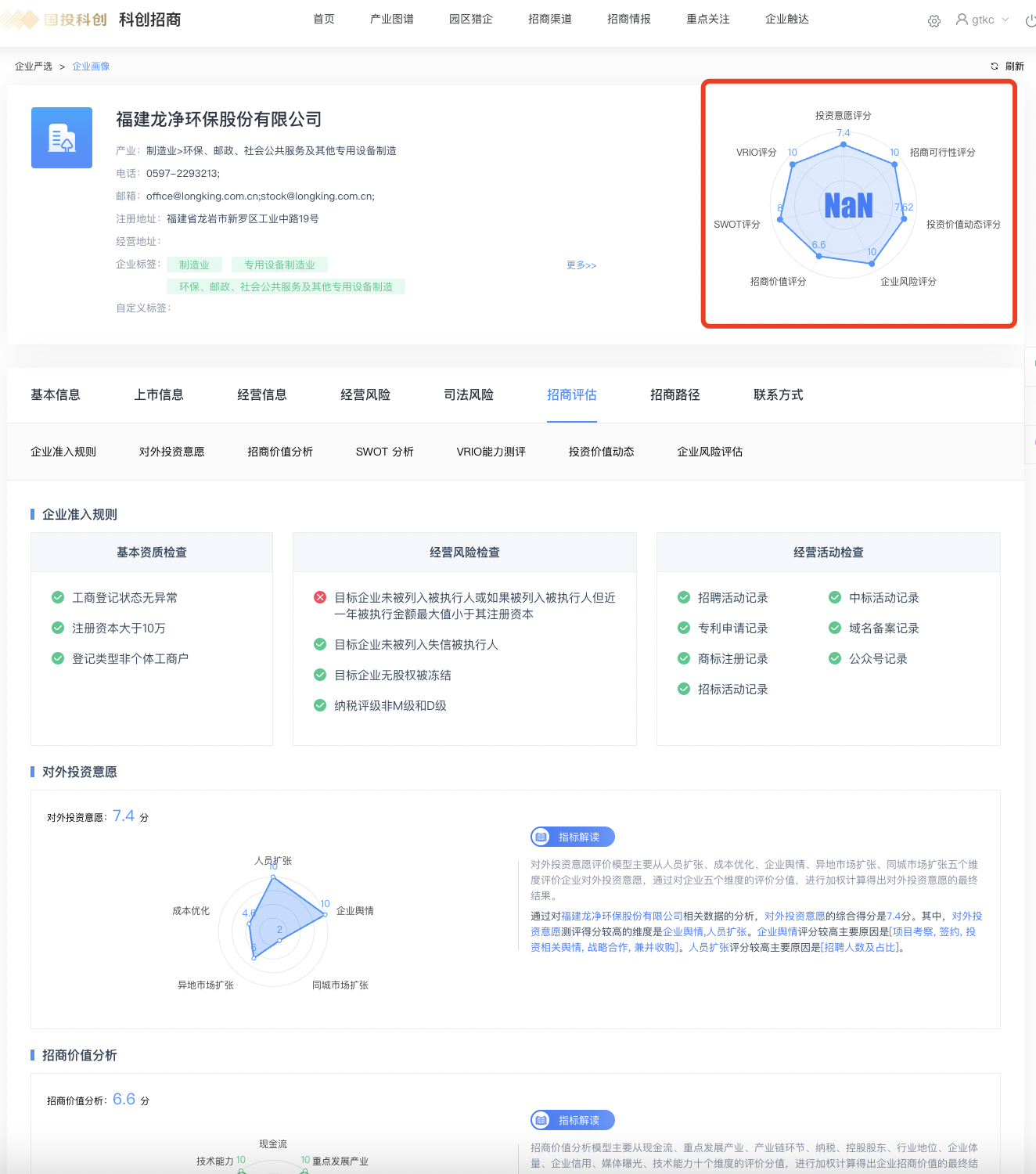Click green check beside 目标企业未被列入失信被执行人
This screenshot has width=1036, height=1174.
320,645
